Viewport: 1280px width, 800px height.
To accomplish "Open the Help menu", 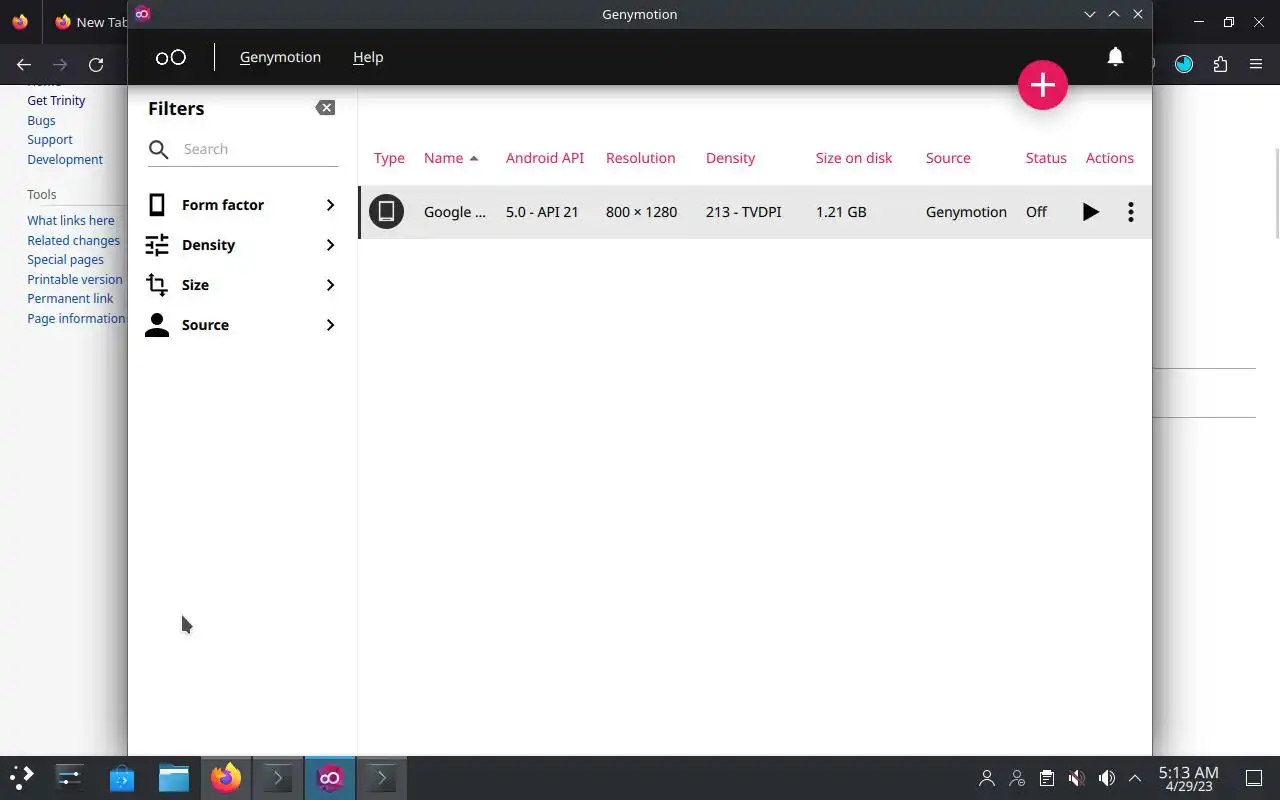I will point(368,57).
